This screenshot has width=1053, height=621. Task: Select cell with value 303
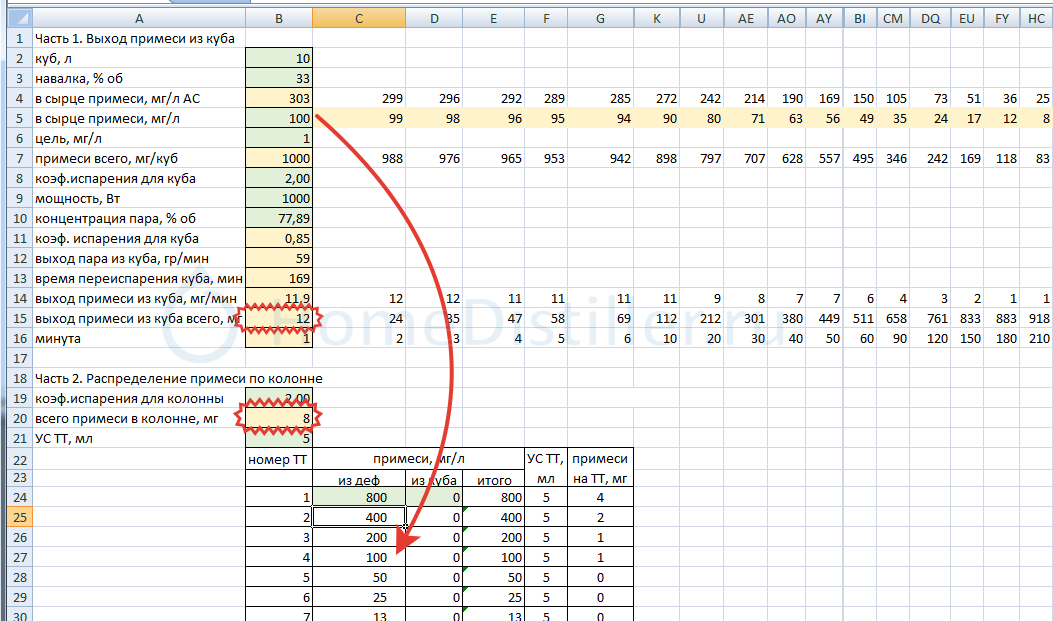[x=279, y=99]
